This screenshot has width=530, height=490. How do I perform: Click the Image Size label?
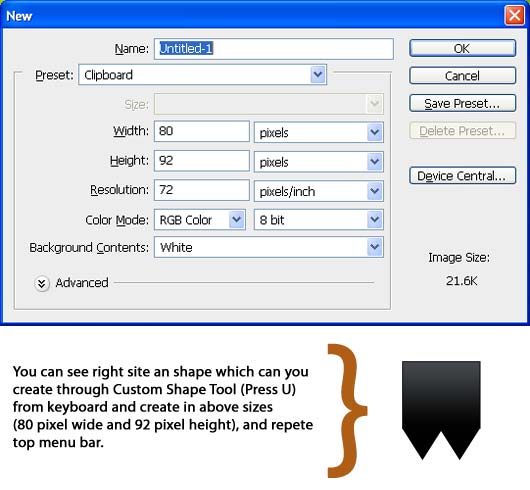click(459, 258)
